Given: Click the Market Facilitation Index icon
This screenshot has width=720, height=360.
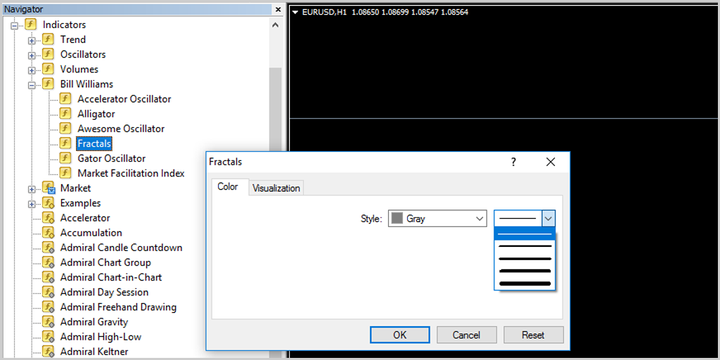Looking at the screenshot, I should (x=66, y=173).
